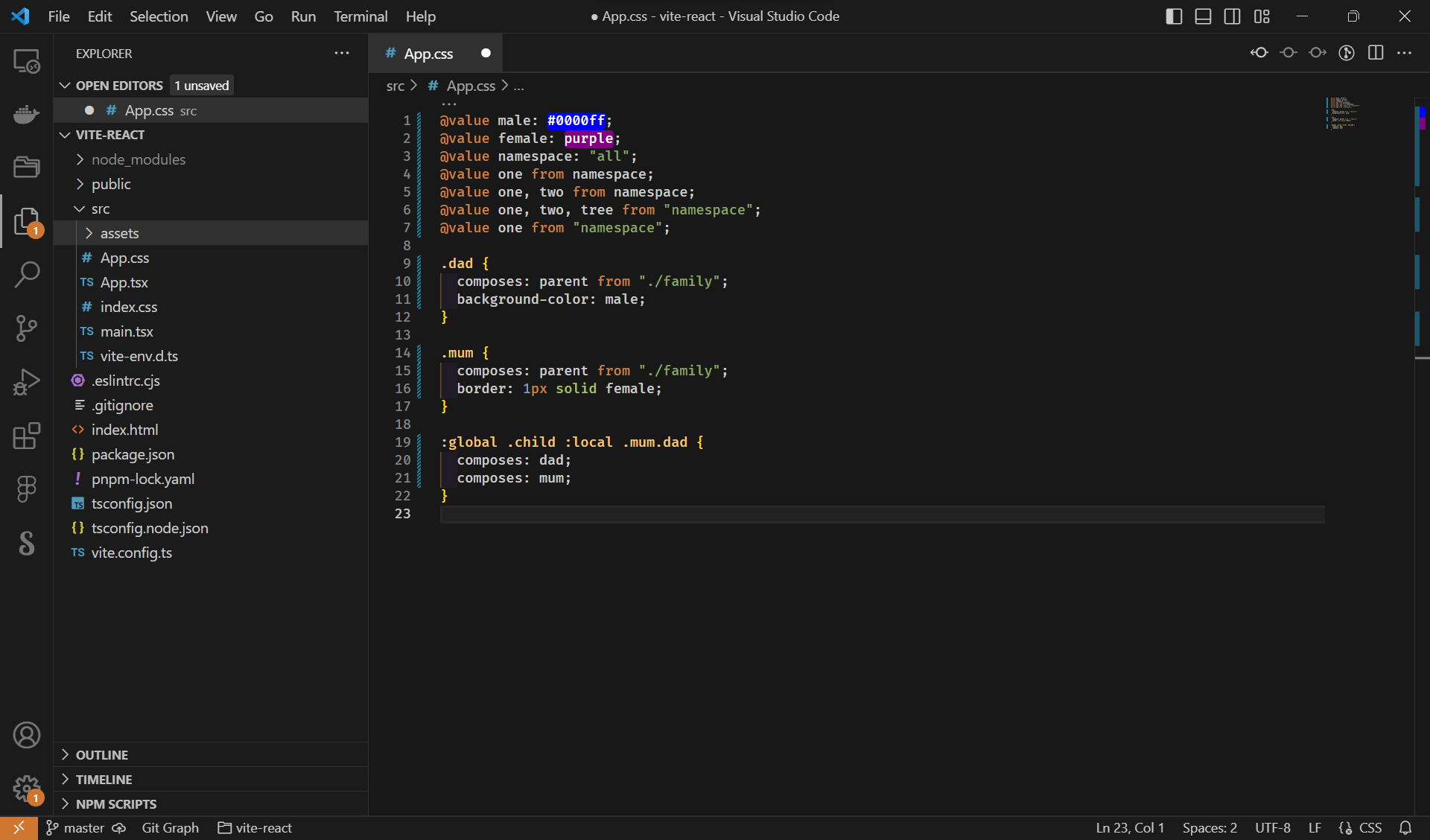Image resolution: width=1430 pixels, height=840 pixels.
Task: Change indentation via Spaces: 2
Action: 1210,828
